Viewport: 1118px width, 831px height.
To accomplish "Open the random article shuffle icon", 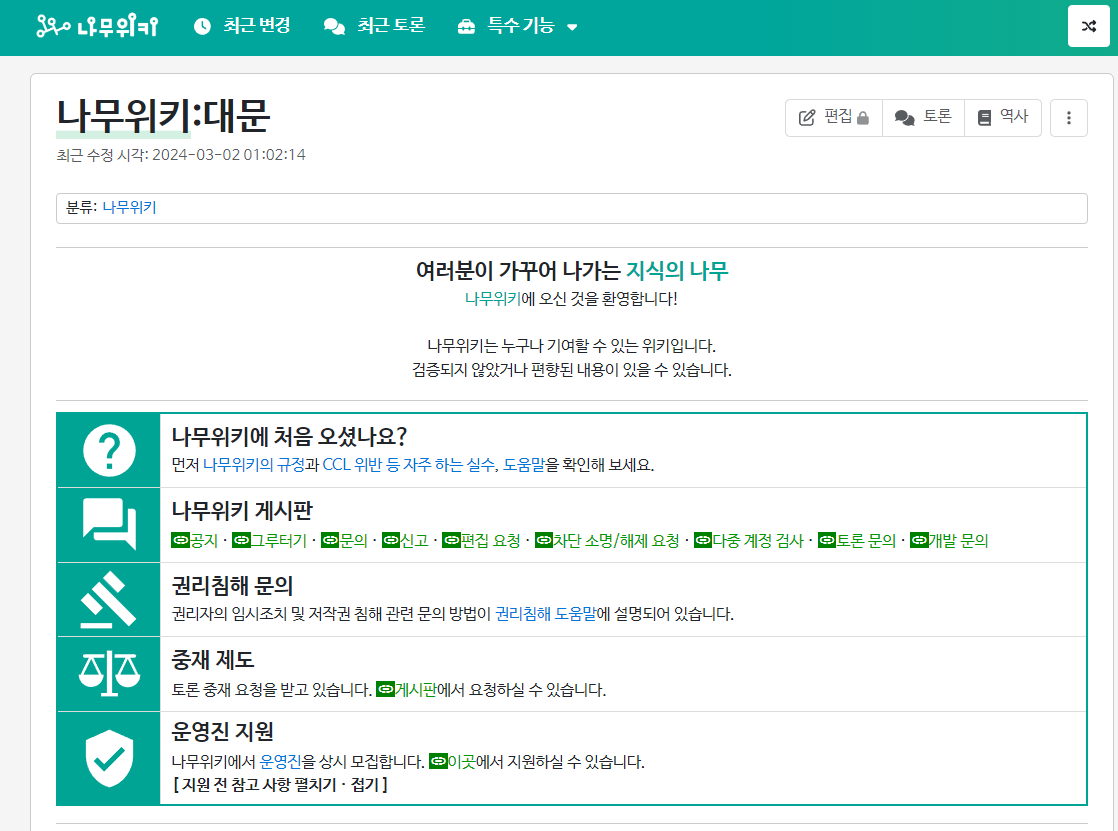I will pos(1088,27).
